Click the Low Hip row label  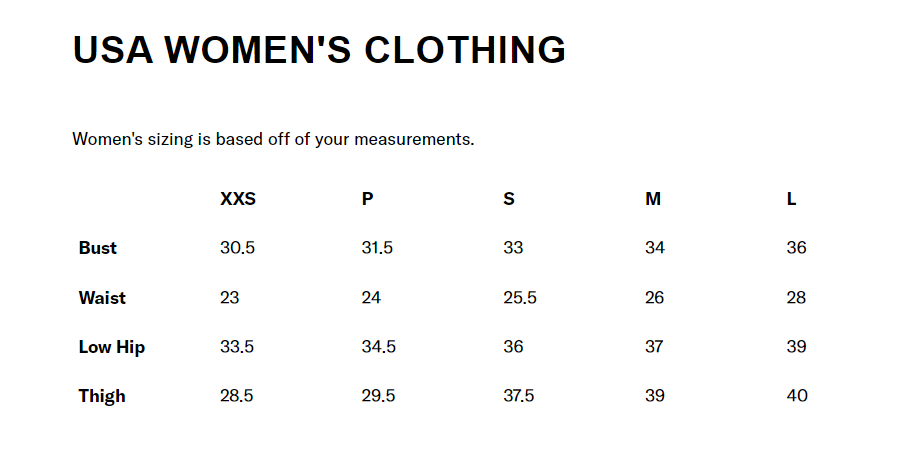[x=112, y=347]
